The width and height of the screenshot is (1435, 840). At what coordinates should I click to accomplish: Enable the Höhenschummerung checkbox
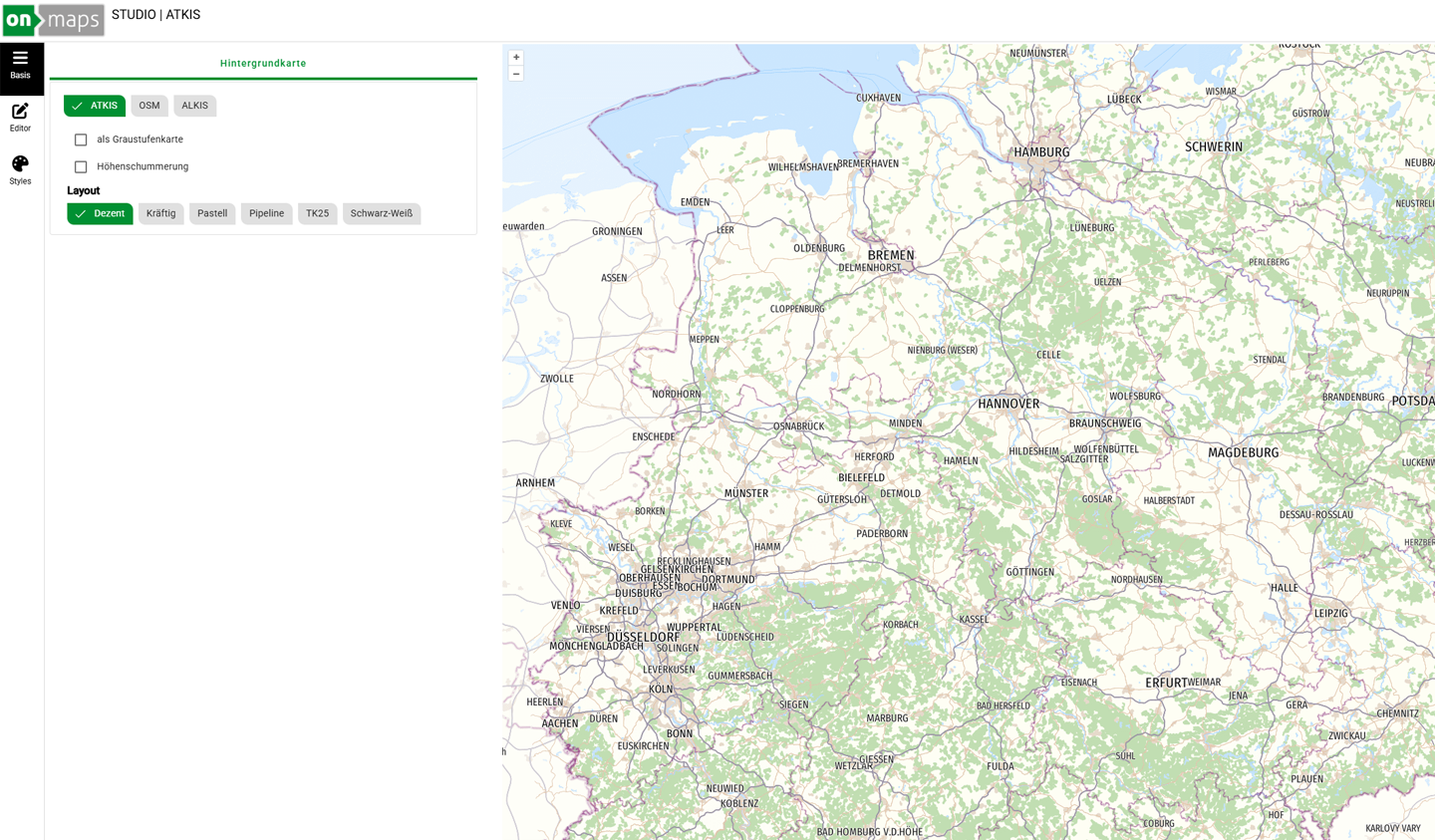[x=81, y=166]
